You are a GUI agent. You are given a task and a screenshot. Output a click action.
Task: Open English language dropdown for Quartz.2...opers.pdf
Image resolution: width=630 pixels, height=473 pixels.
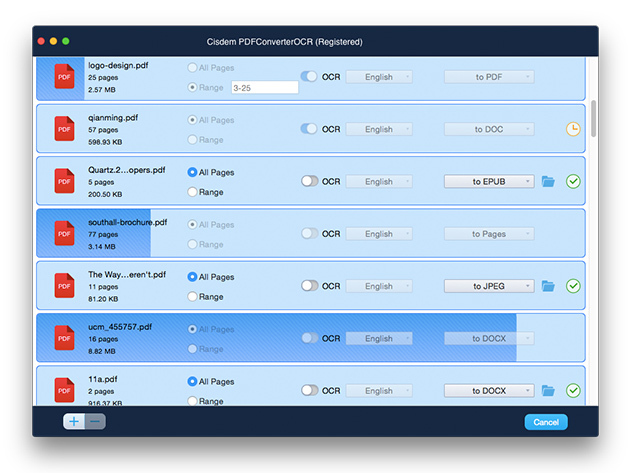point(379,181)
